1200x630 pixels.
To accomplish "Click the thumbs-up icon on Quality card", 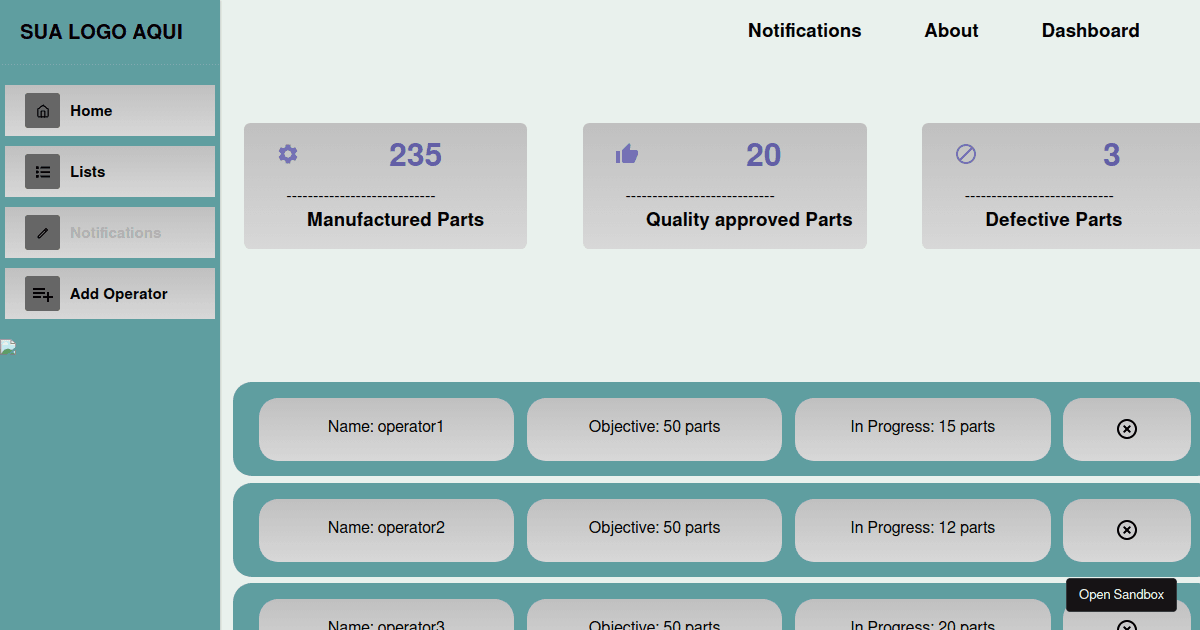I will point(627,154).
